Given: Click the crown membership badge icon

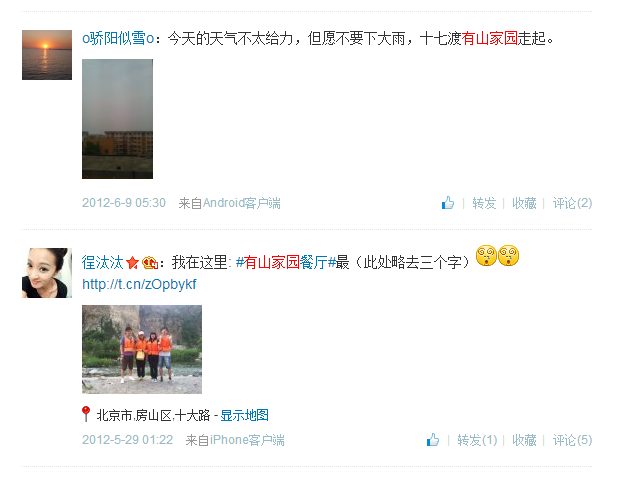Looking at the screenshot, I should click(150, 263).
